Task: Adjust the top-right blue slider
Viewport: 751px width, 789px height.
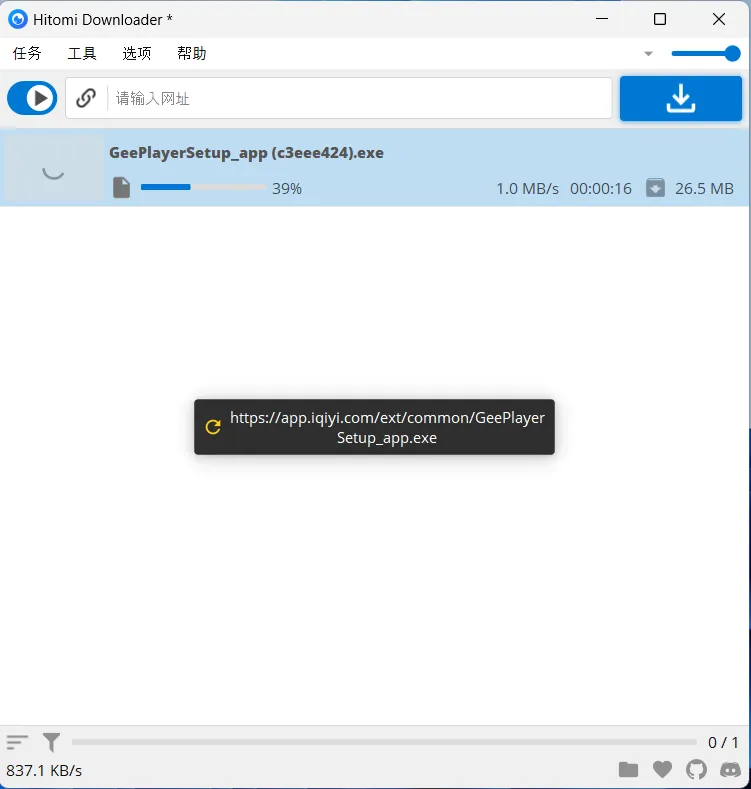Action: click(x=706, y=53)
